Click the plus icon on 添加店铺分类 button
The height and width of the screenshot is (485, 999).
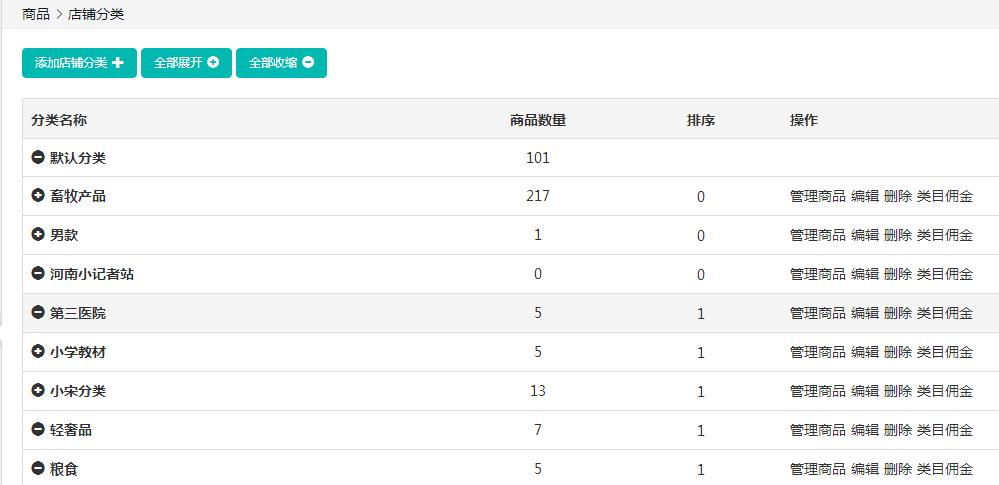click(x=118, y=63)
